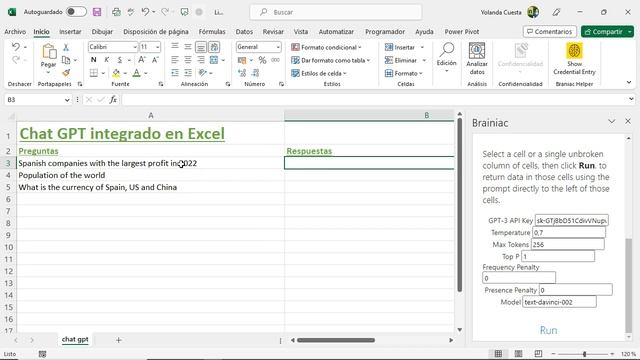
Task: Open the Formato cells dropdown
Action: [x=404, y=73]
